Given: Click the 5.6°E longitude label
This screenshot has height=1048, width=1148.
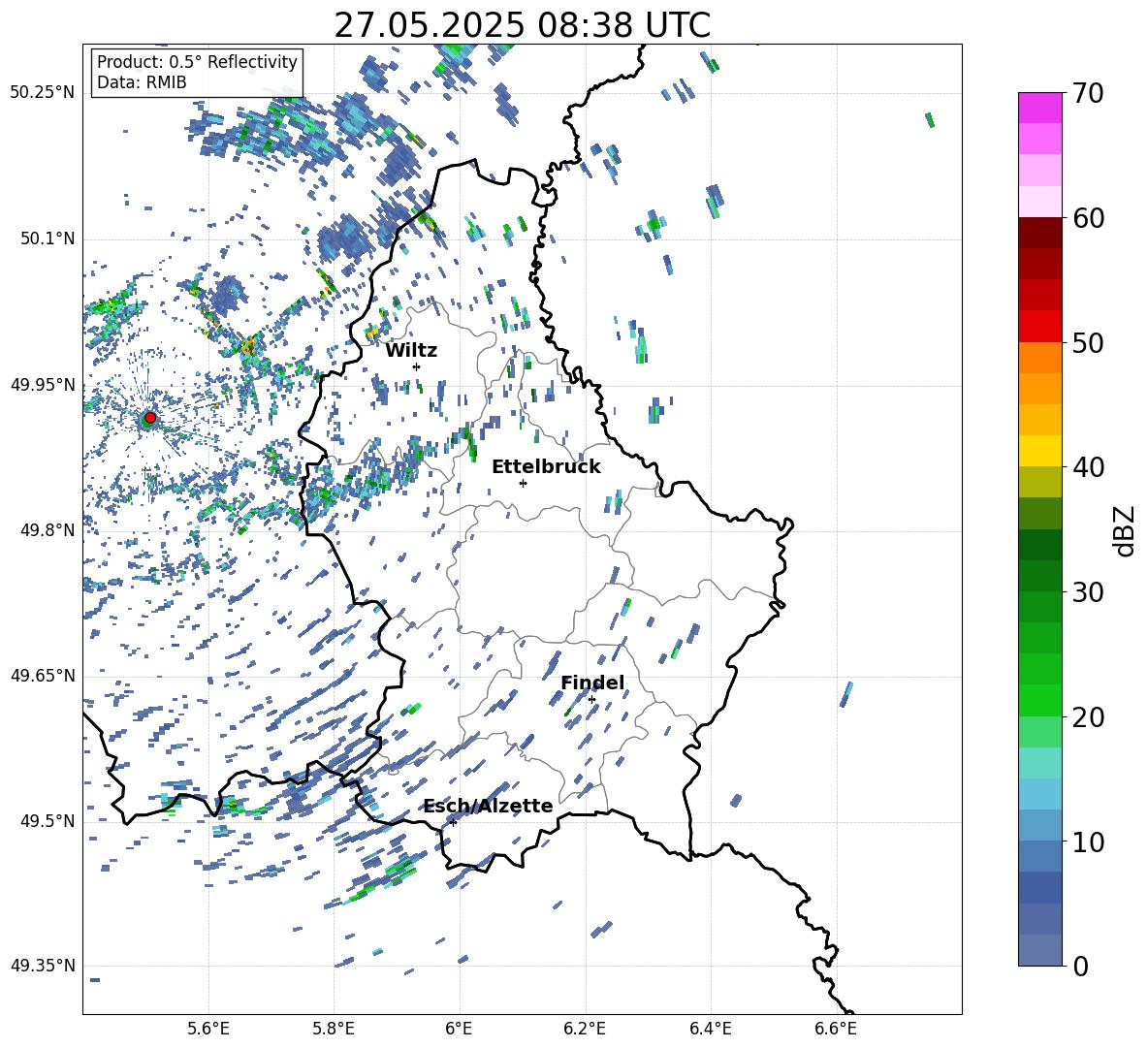Looking at the screenshot, I should pos(208,1029).
